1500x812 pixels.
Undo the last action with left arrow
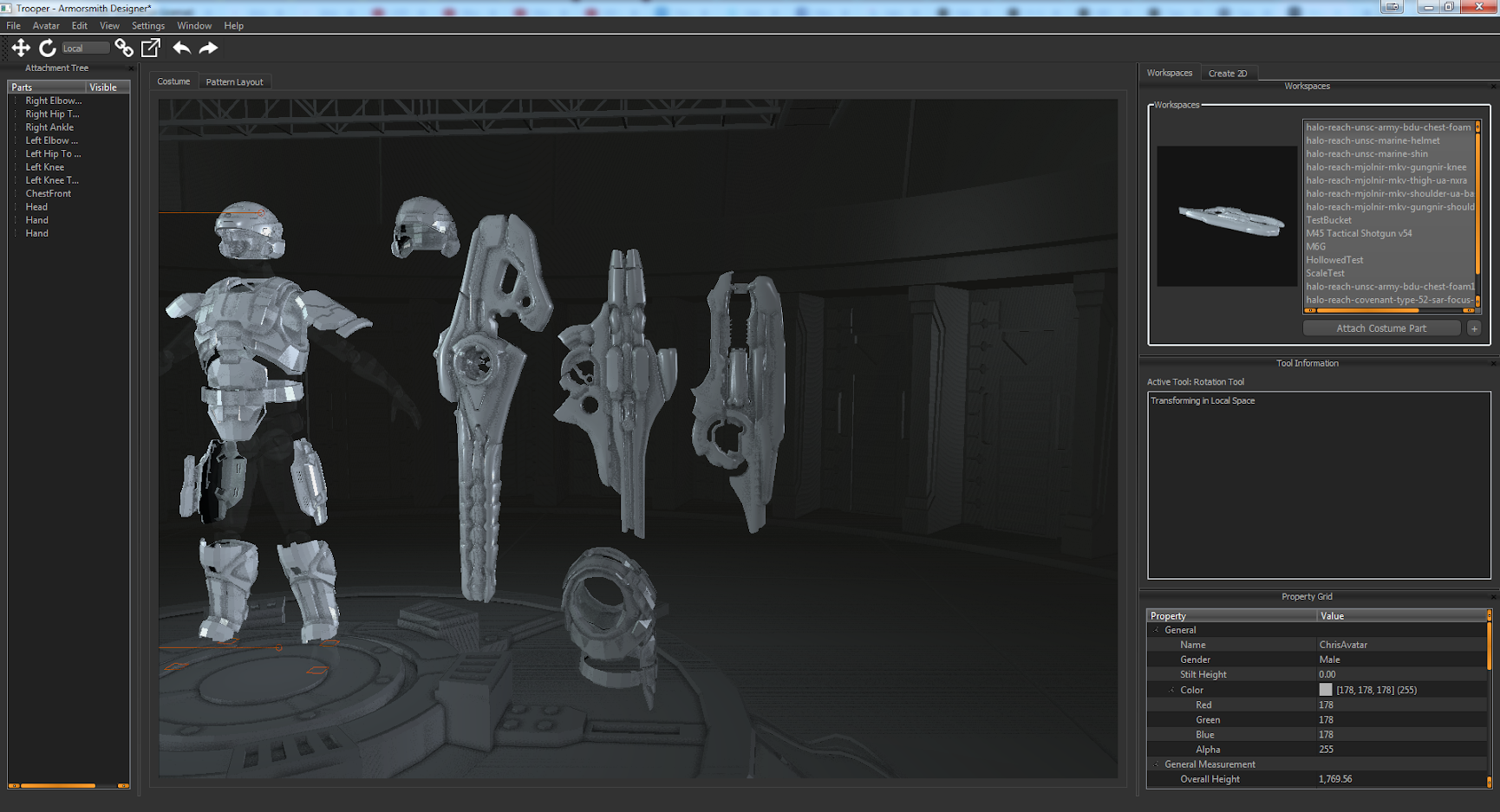181,48
